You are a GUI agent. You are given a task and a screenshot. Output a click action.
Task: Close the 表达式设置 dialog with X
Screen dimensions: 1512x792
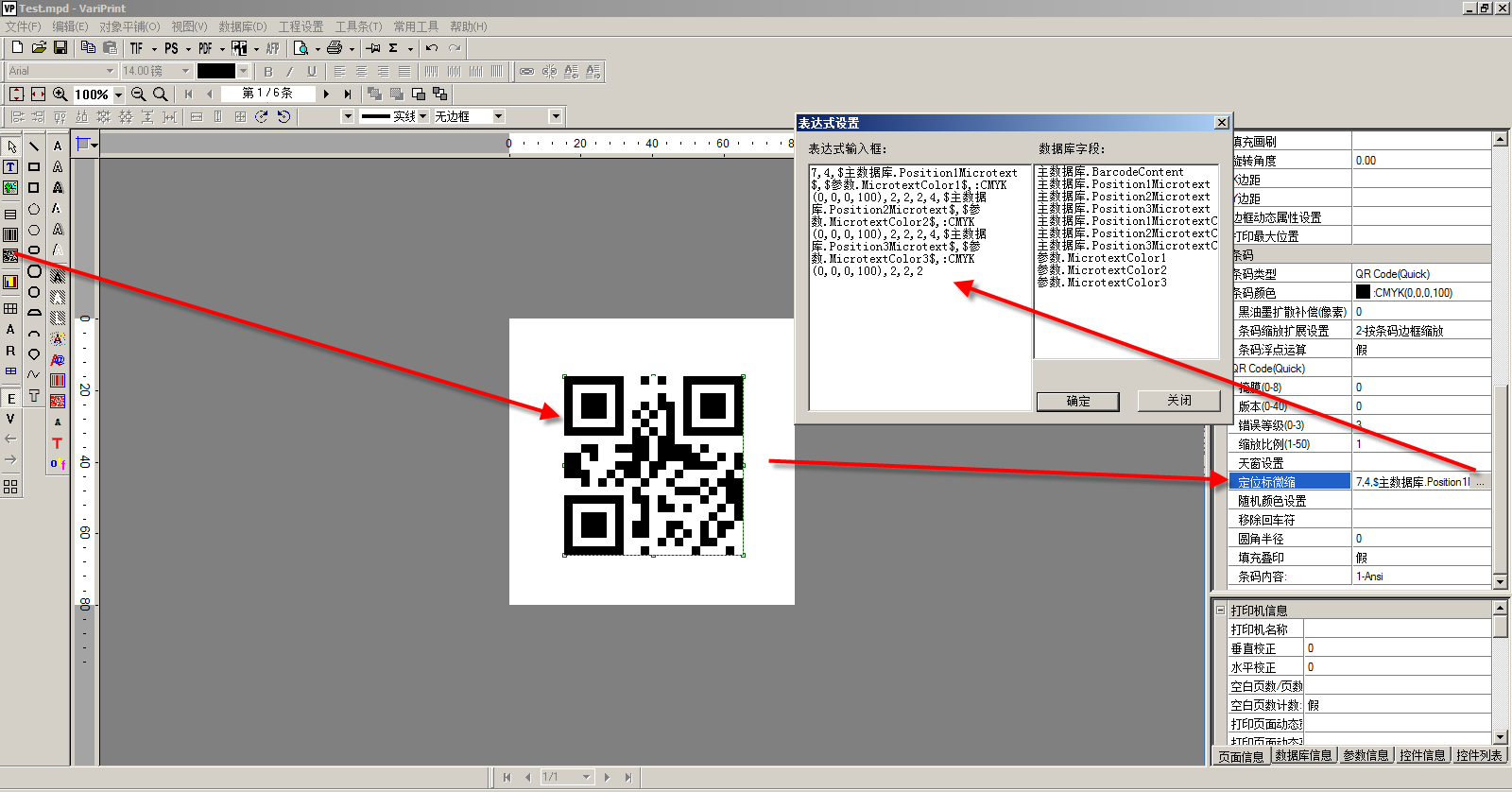pyautogui.click(x=1221, y=122)
